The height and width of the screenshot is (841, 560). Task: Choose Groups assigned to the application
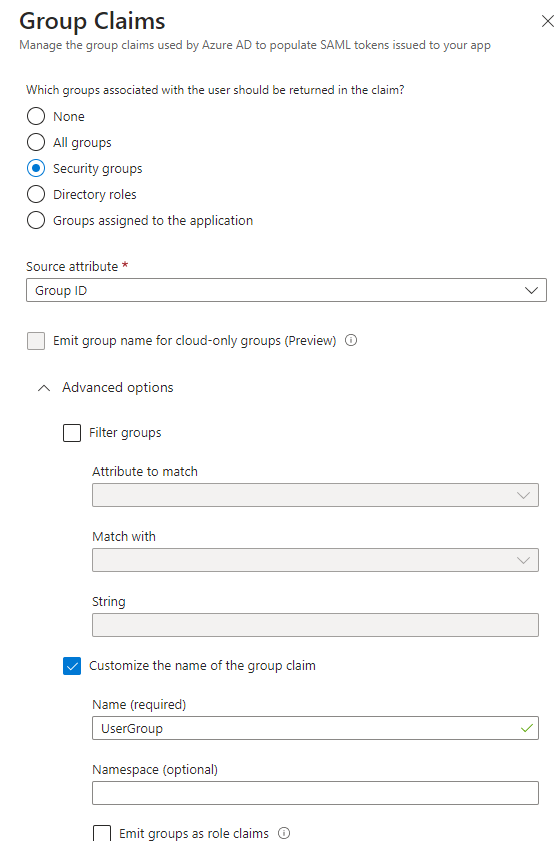coord(36,220)
